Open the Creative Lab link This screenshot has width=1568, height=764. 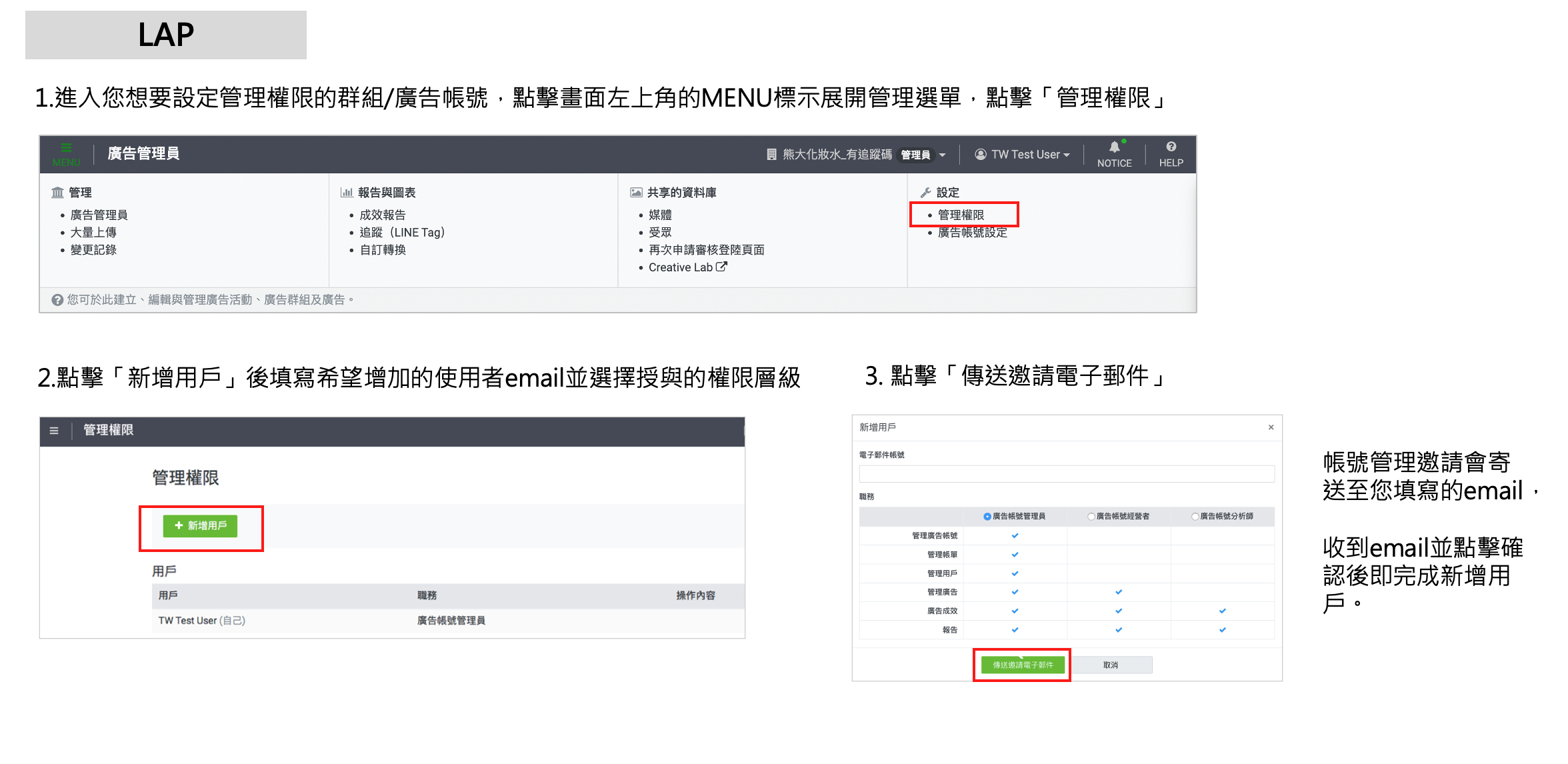click(x=681, y=267)
